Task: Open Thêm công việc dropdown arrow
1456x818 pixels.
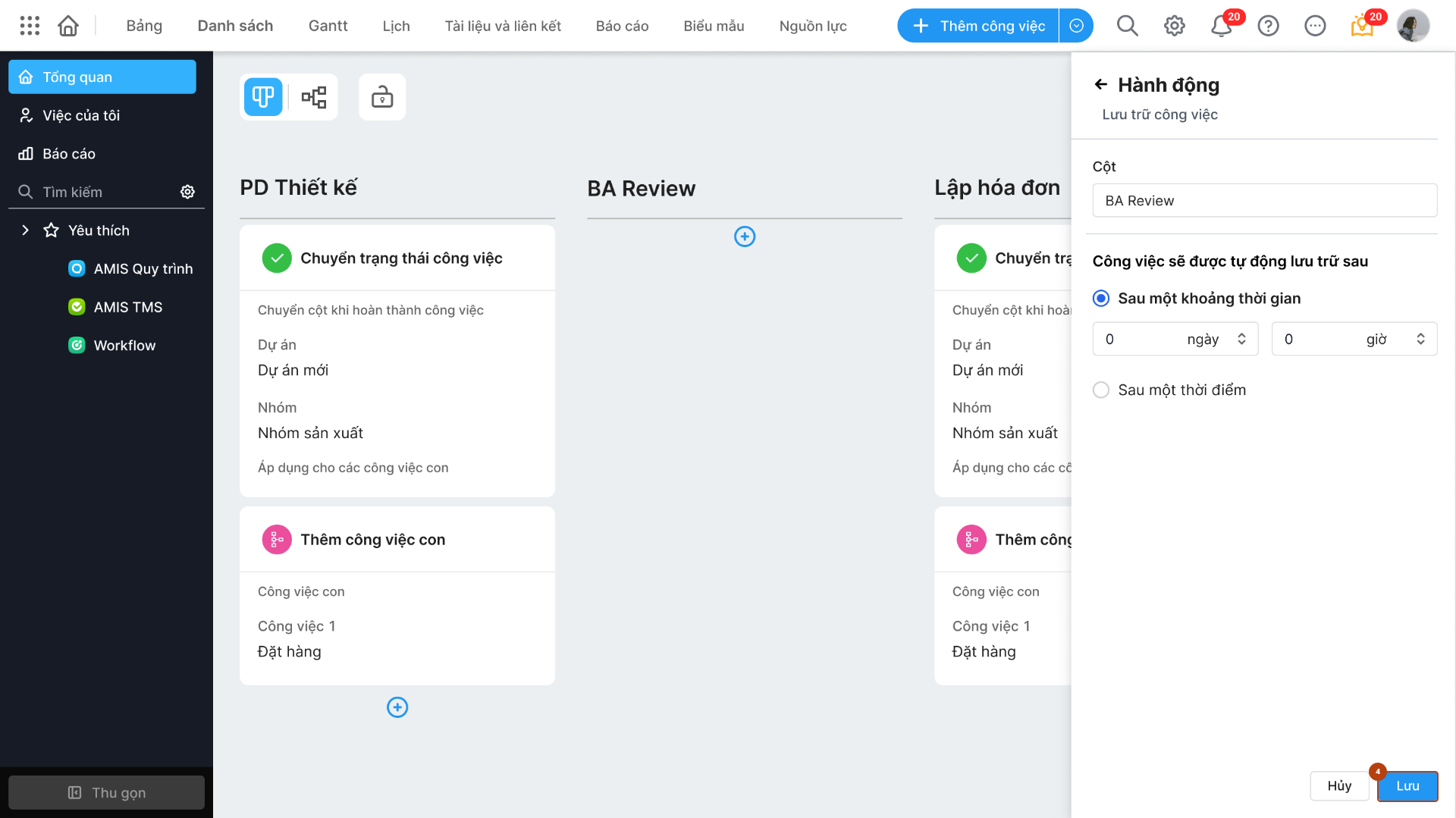Action: [1076, 26]
